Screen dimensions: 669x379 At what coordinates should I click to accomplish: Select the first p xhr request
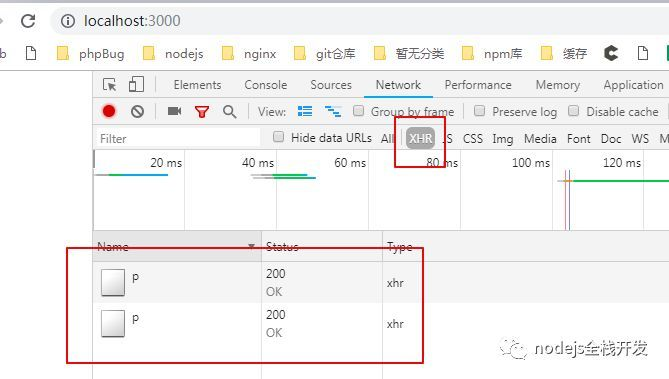click(x=381, y=282)
